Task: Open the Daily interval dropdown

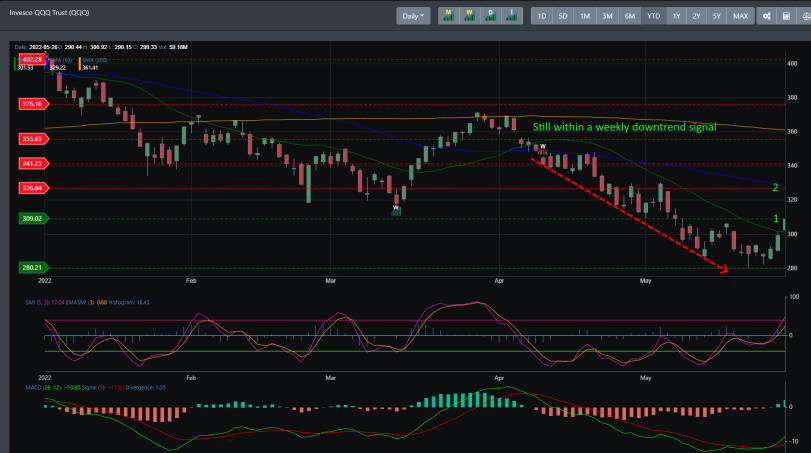Action: point(413,16)
